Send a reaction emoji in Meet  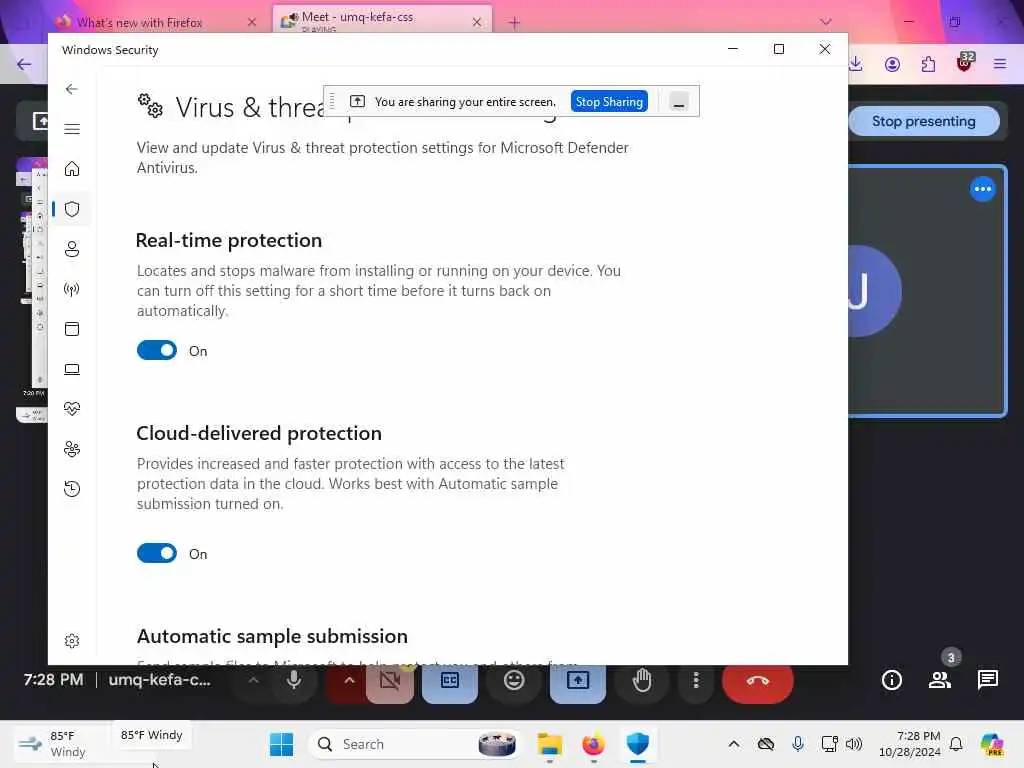(x=514, y=680)
